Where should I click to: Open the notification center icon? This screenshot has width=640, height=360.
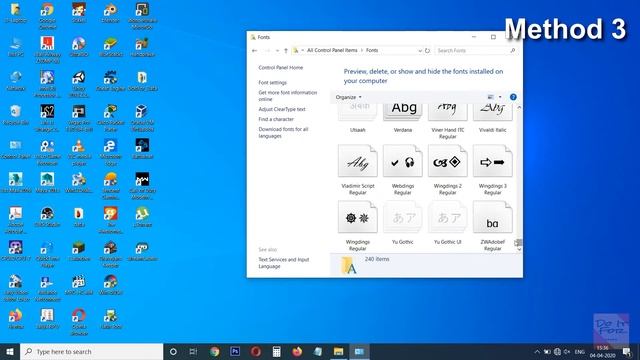[x=627, y=351]
